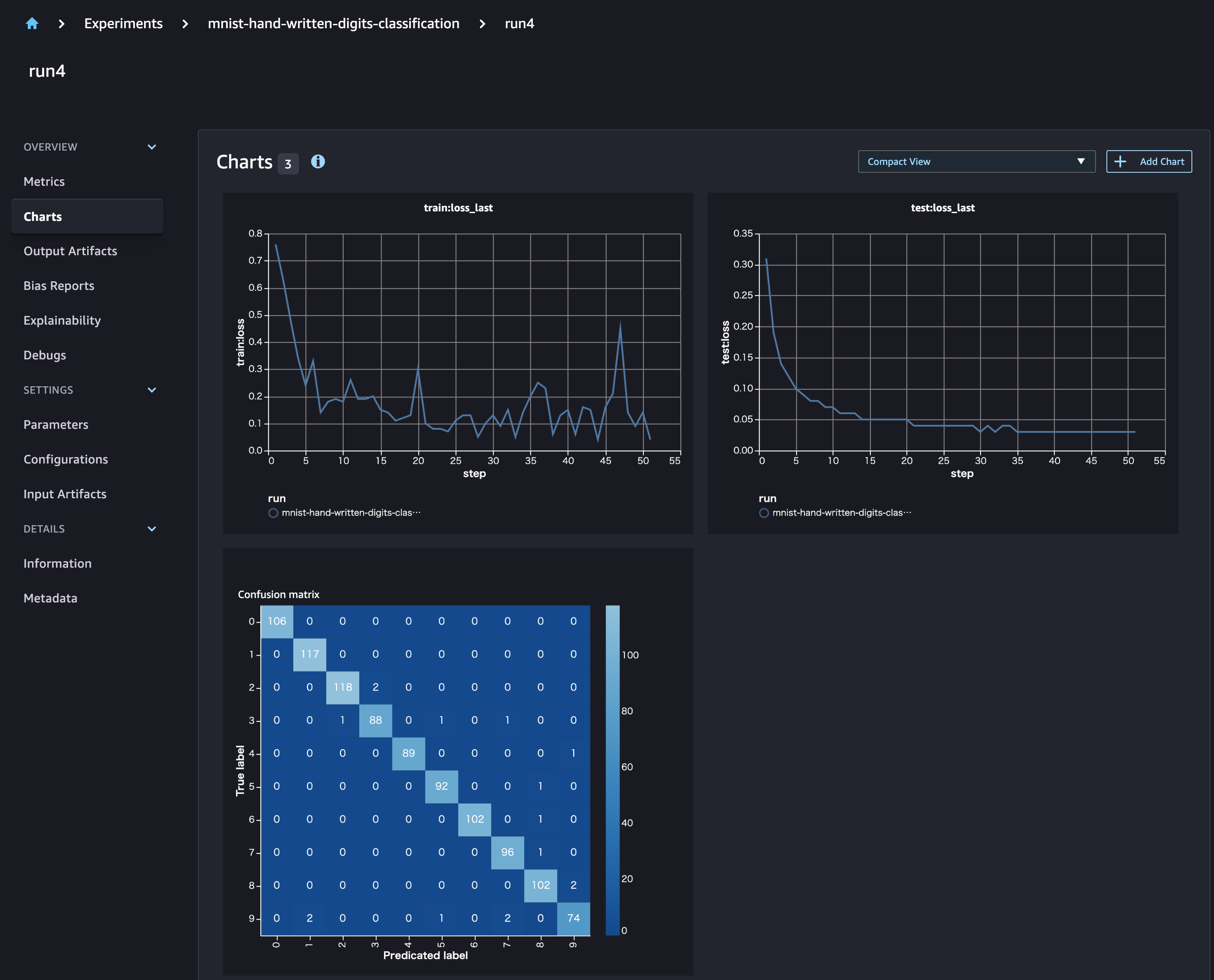Click the home icon in the breadcrumb
The height and width of the screenshot is (980, 1214).
(32, 24)
